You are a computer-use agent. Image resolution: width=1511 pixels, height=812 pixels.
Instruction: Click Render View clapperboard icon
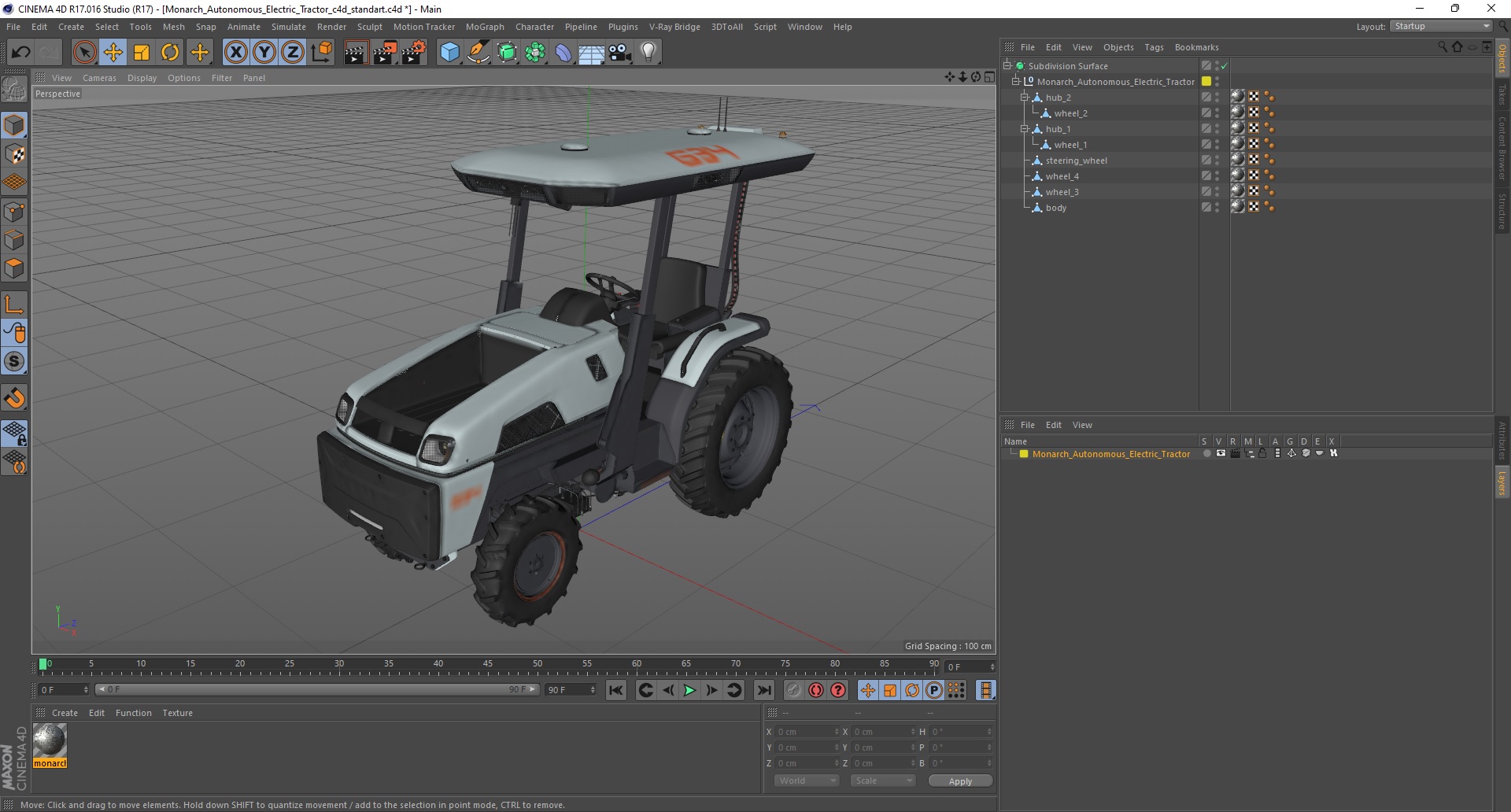(x=356, y=53)
